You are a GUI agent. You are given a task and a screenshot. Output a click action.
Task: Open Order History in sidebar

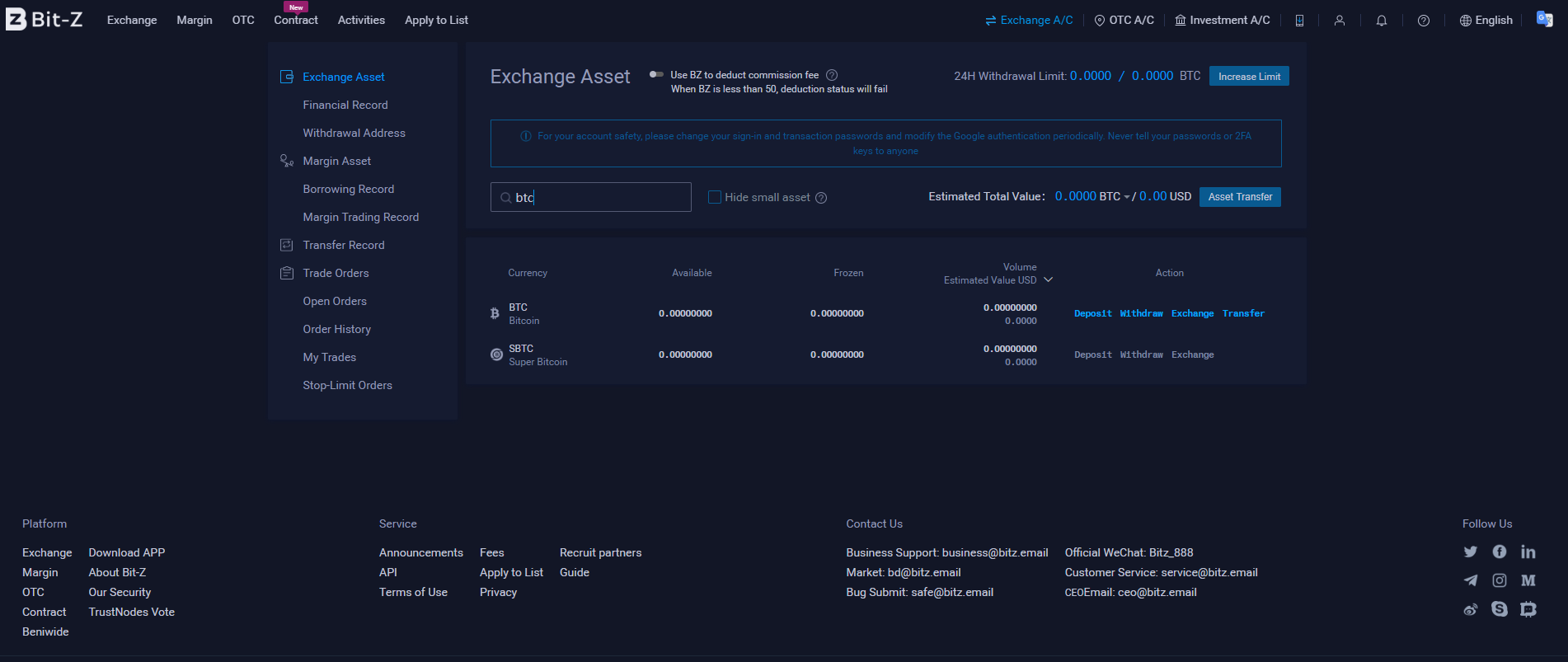point(337,329)
